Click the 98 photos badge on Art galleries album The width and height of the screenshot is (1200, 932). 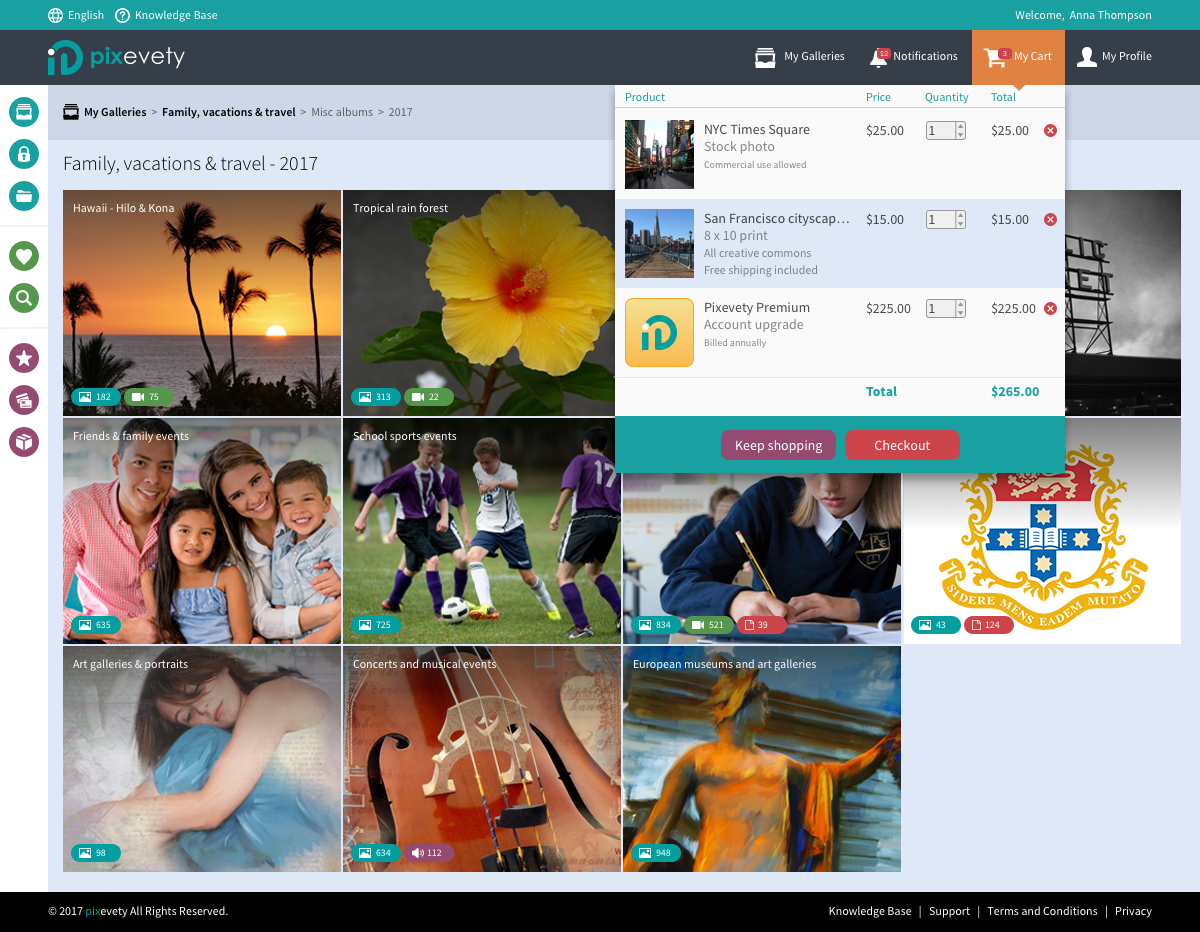pos(96,853)
